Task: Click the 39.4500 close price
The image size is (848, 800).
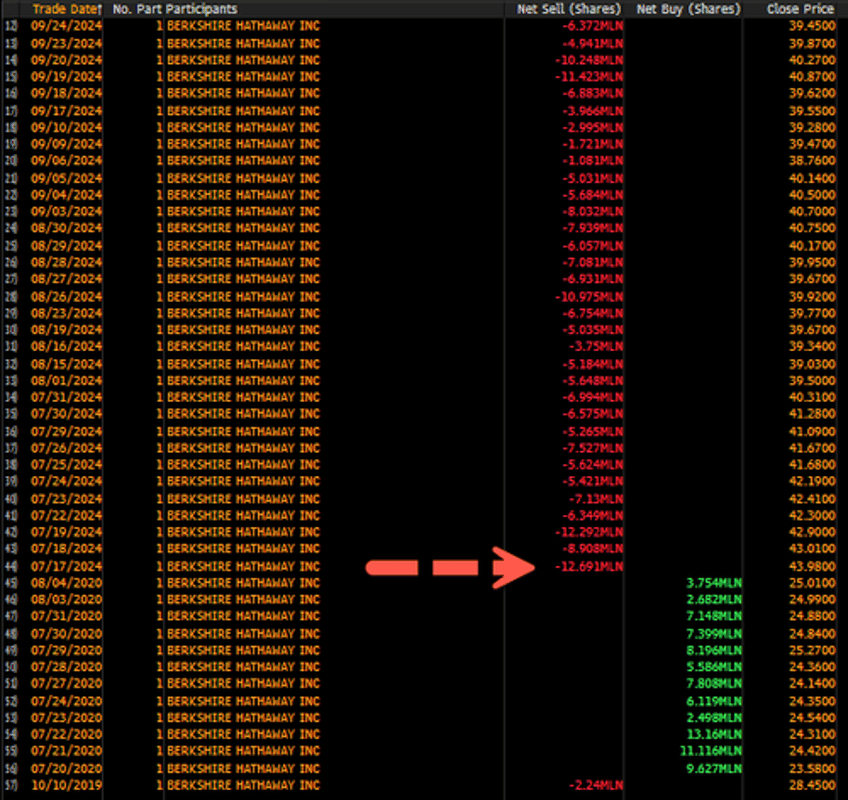Action: [x=812, y=26]
